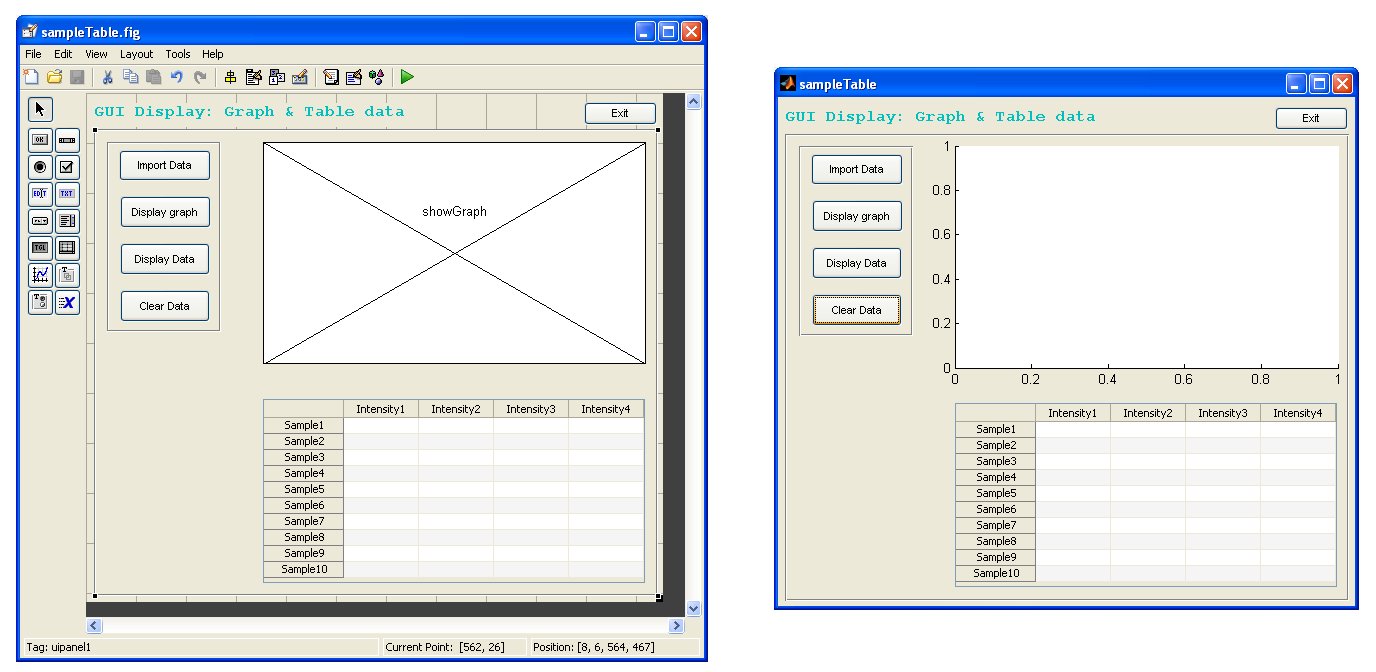
Task: Choose the Toggle Button tool
Action: click(39, 248)
